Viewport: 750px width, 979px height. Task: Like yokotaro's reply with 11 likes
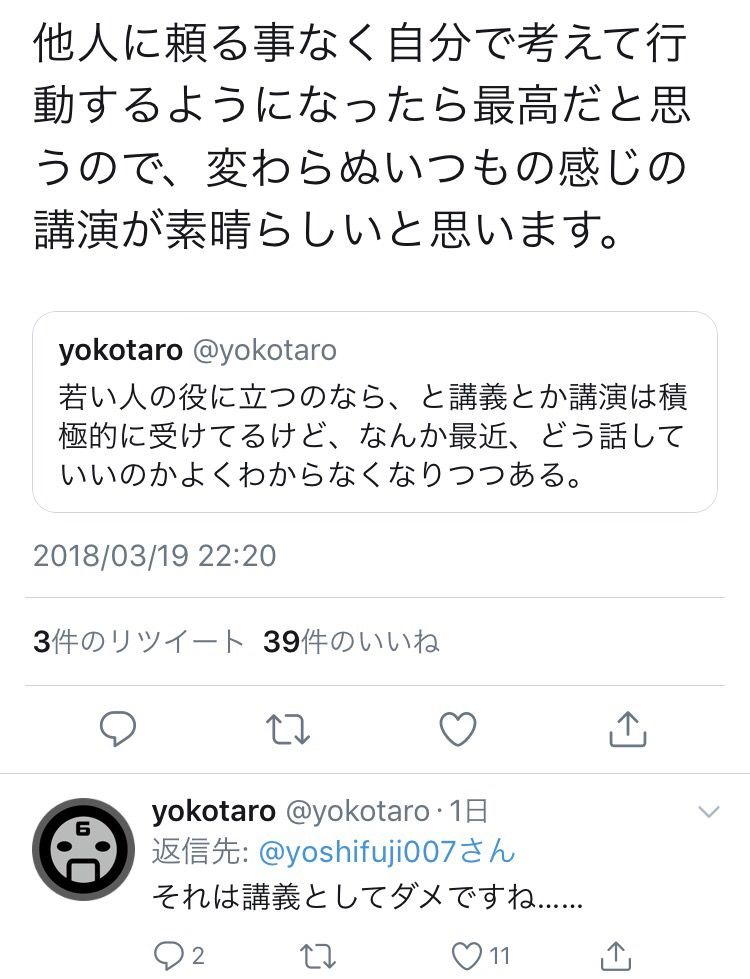469,956
